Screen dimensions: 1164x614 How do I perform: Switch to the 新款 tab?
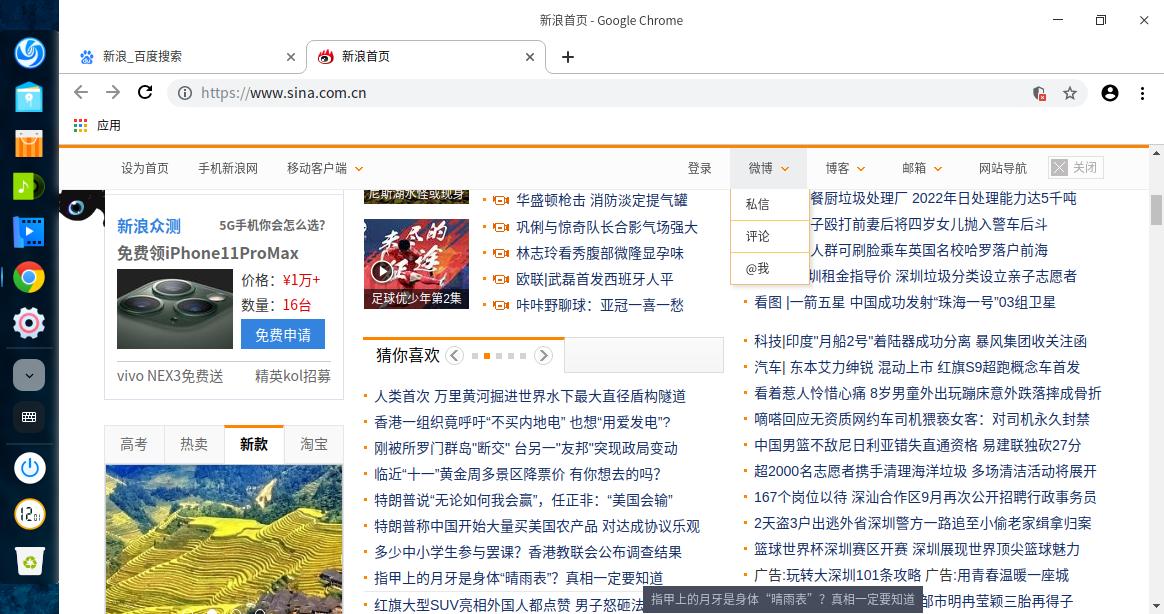click(x=254, y=444)
